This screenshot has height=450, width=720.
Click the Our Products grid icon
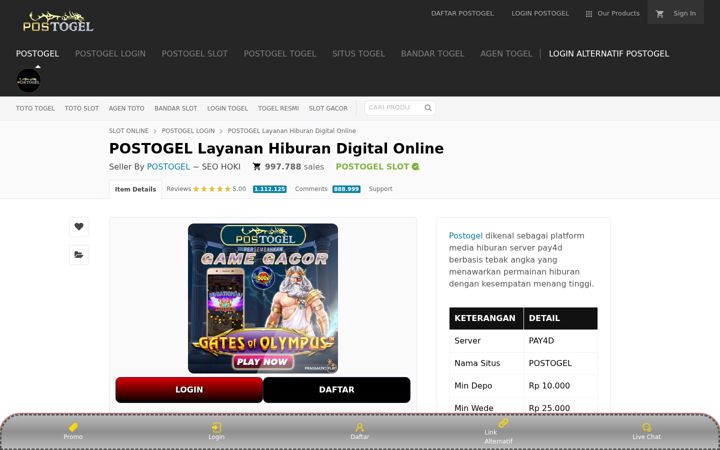coord(589,14)
